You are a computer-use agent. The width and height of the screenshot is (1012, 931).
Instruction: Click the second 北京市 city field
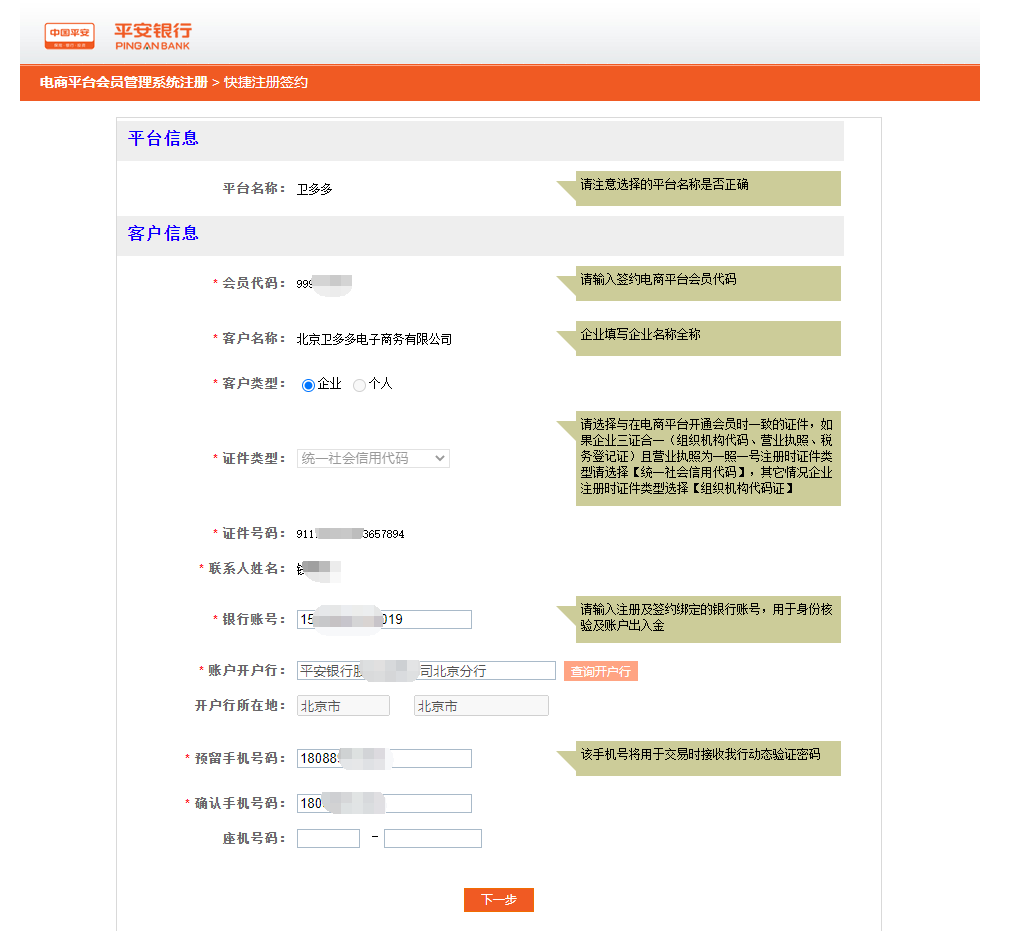pyautogui.click(x=481, y=706)
